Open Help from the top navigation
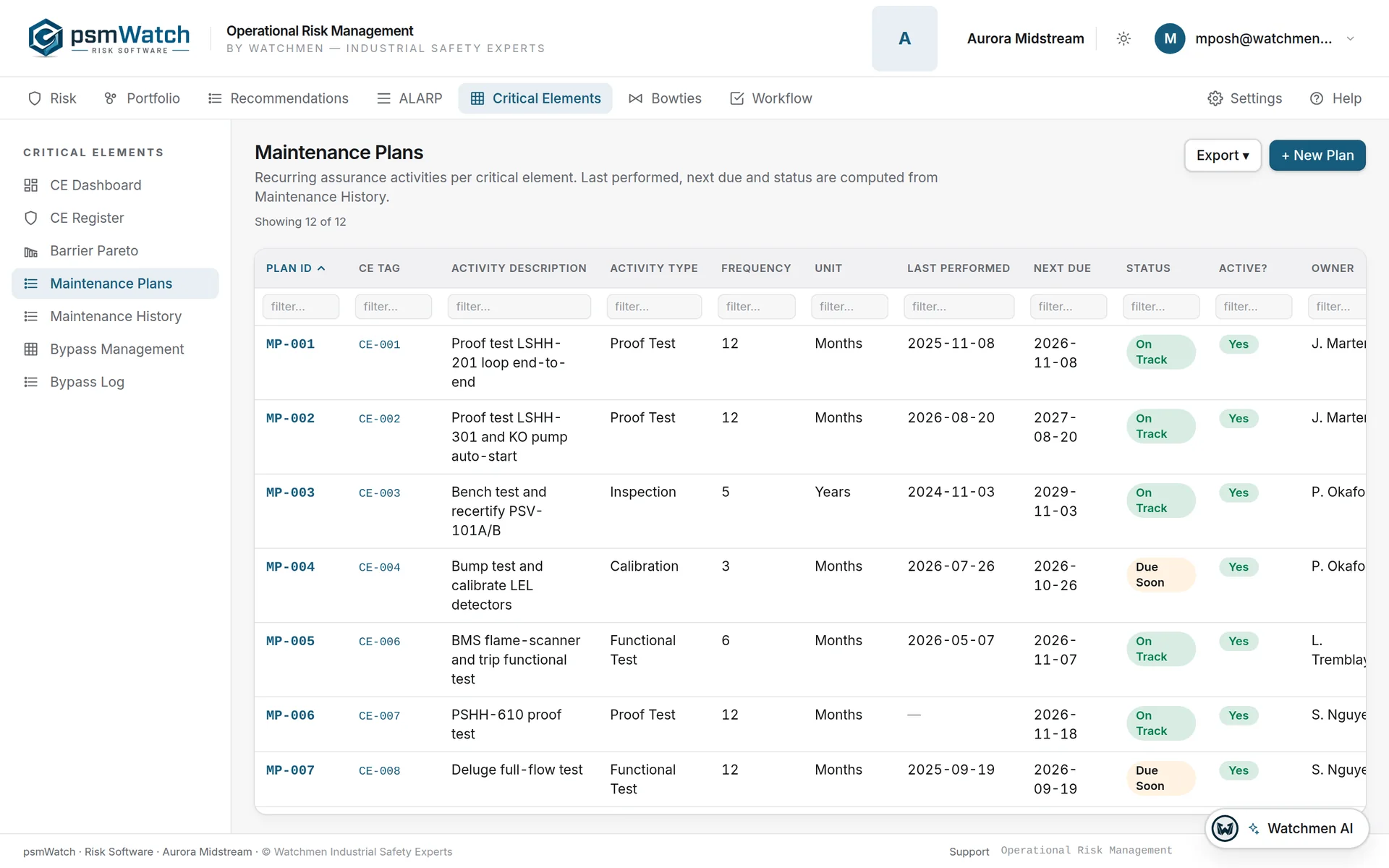This screenshot has height=868, width=1389. [1335, 98]
